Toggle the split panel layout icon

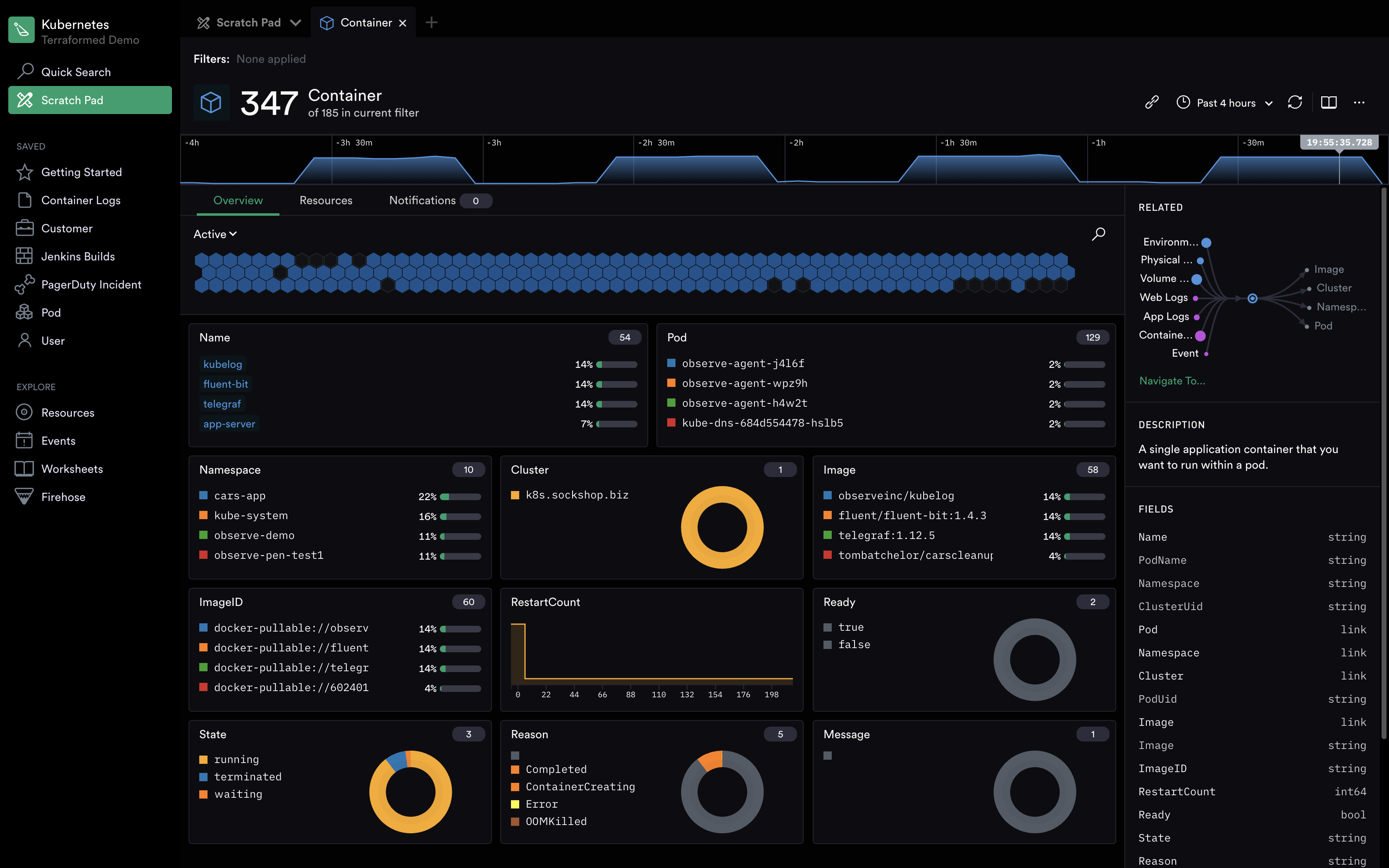[1329, 103]
